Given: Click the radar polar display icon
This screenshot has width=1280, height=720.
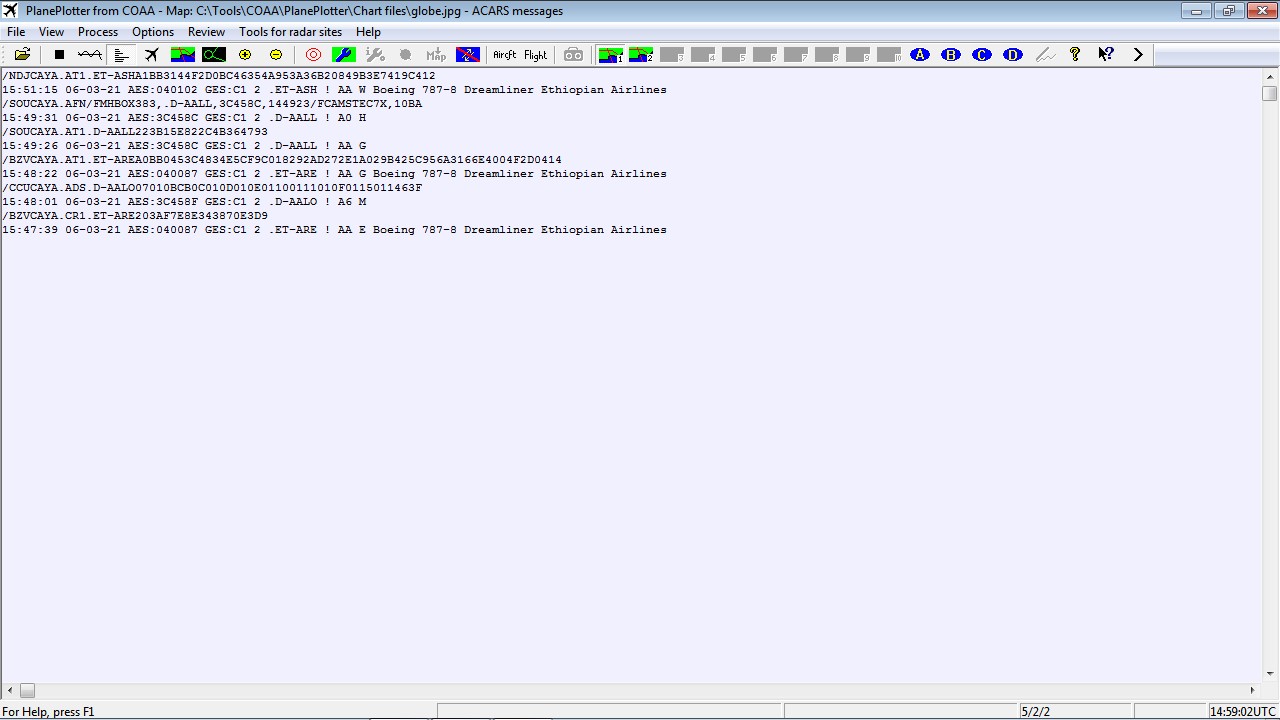Looking at the screenshot, I should (x=214, y=54).
